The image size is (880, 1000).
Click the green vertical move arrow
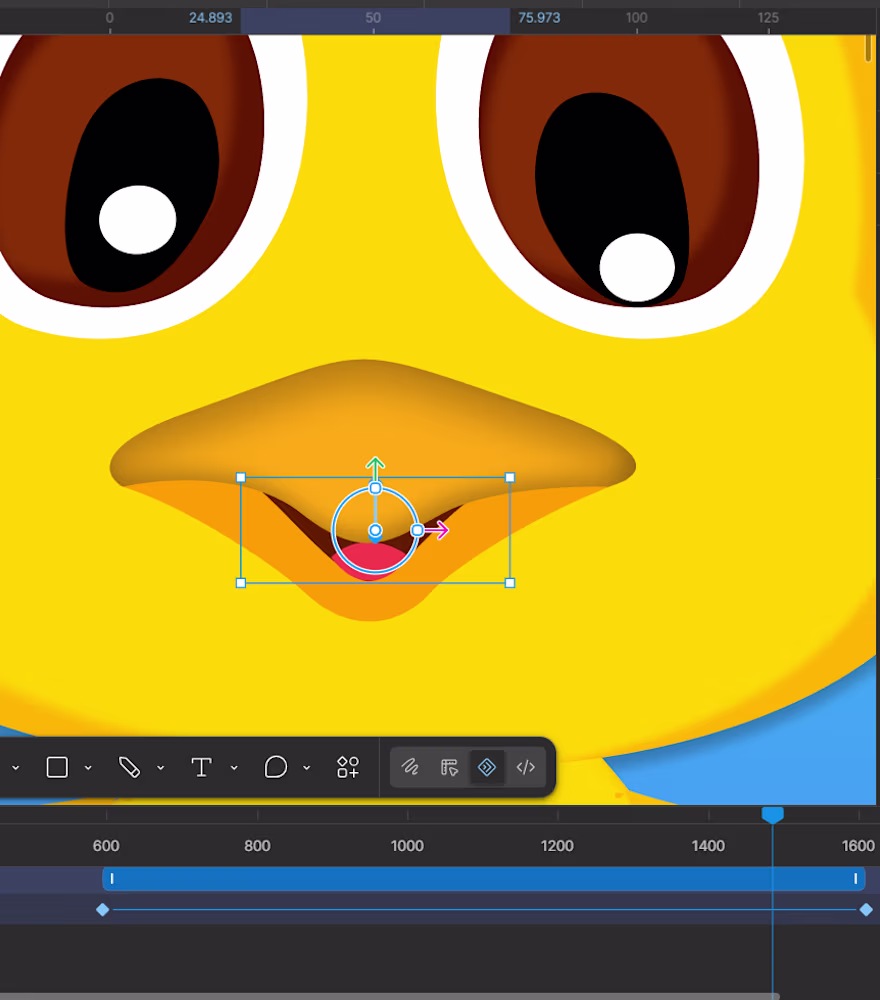(x=375, y=467)
